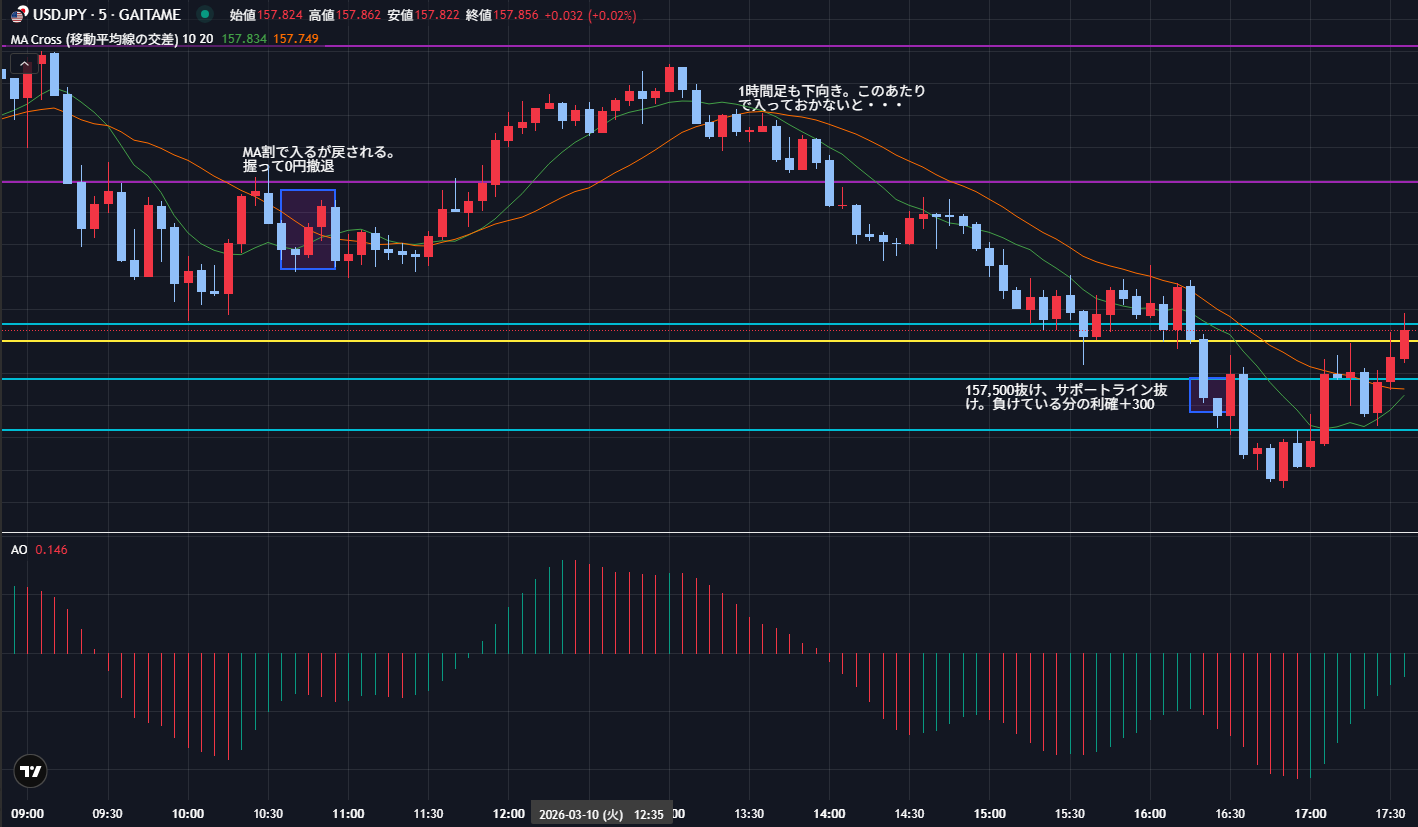Click the 09:00 time axis label
Image resolution: width=1418 pixels, height=827 pixels.
point(26,814)
